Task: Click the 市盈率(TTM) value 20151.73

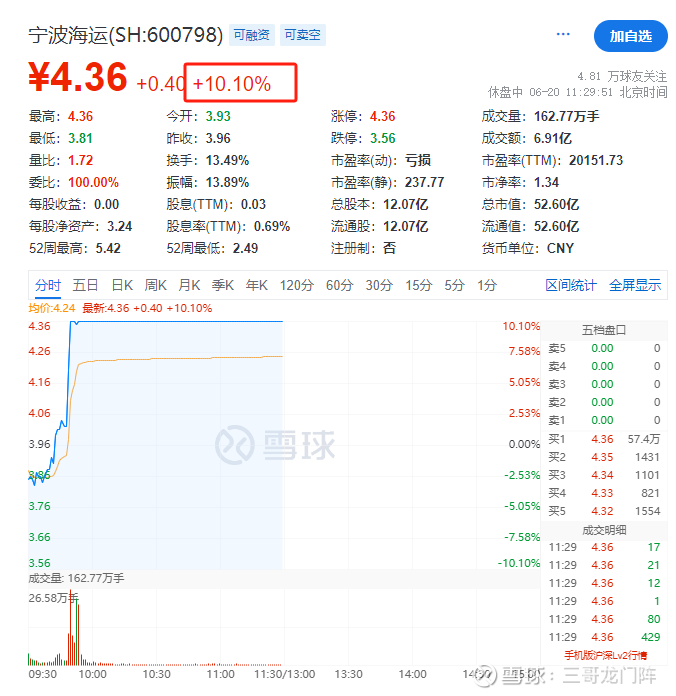Action: coord(596,160)
